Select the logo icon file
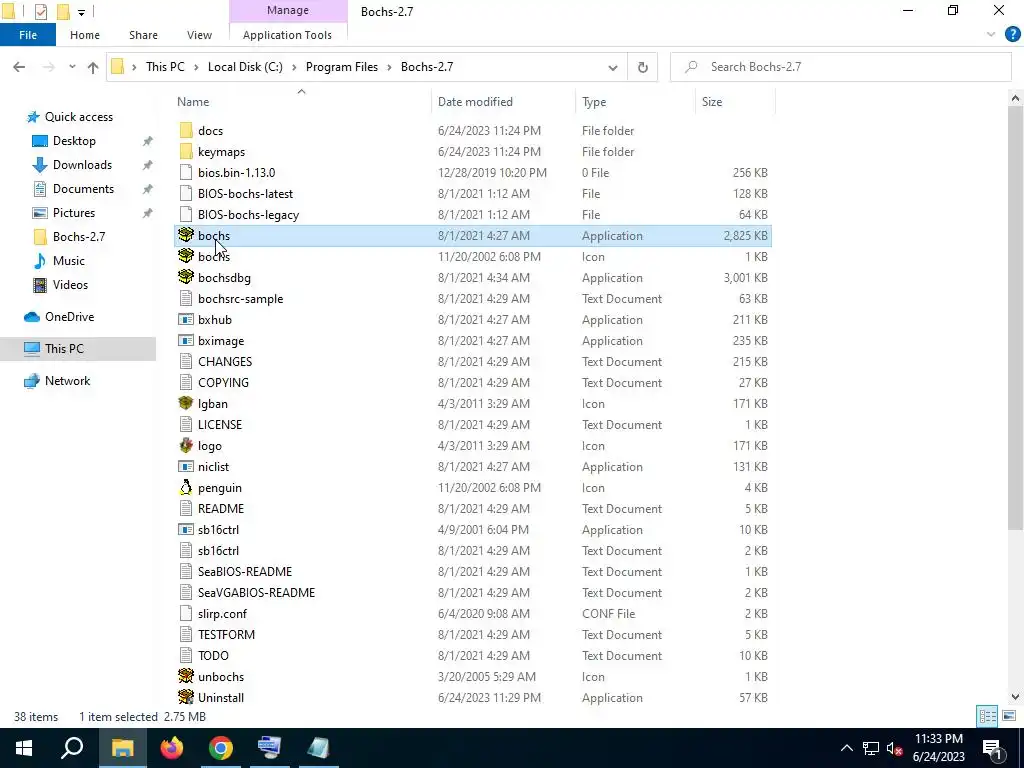 pos(186,445)
